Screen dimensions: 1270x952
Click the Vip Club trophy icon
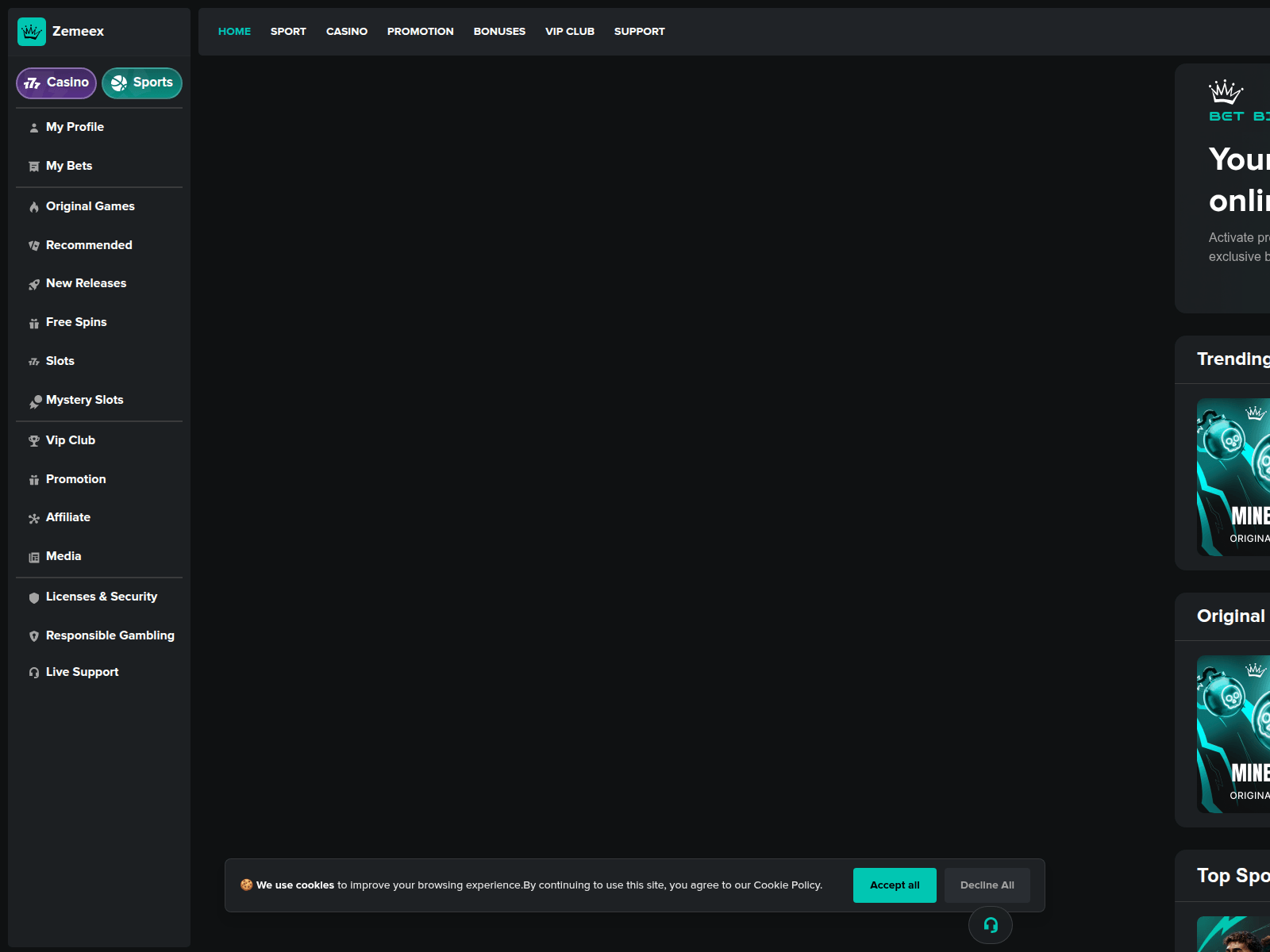point(34,440)
